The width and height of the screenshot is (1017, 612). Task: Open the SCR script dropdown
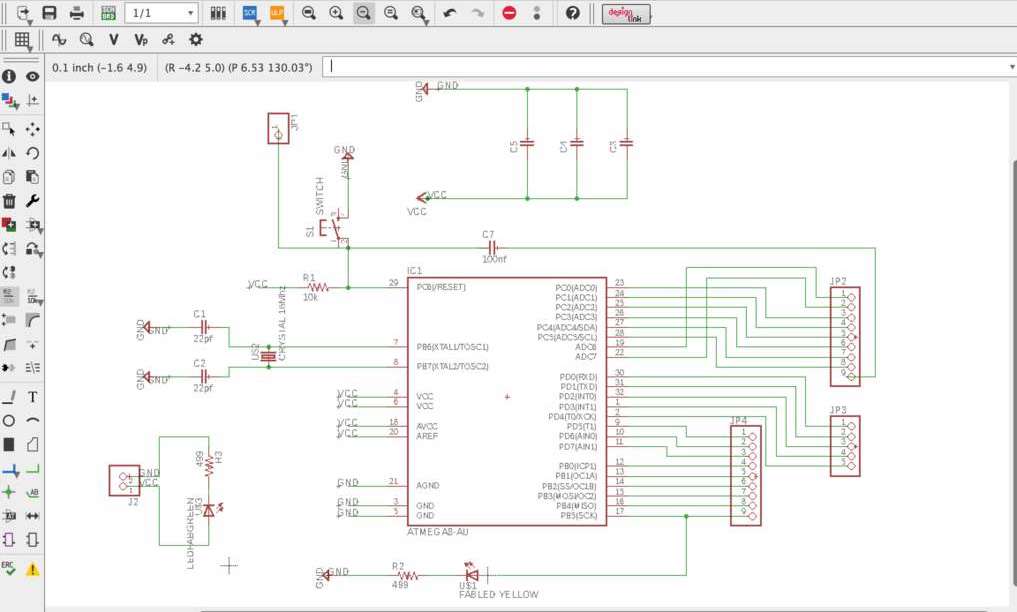pyautogui.click(x=250, y=13)
